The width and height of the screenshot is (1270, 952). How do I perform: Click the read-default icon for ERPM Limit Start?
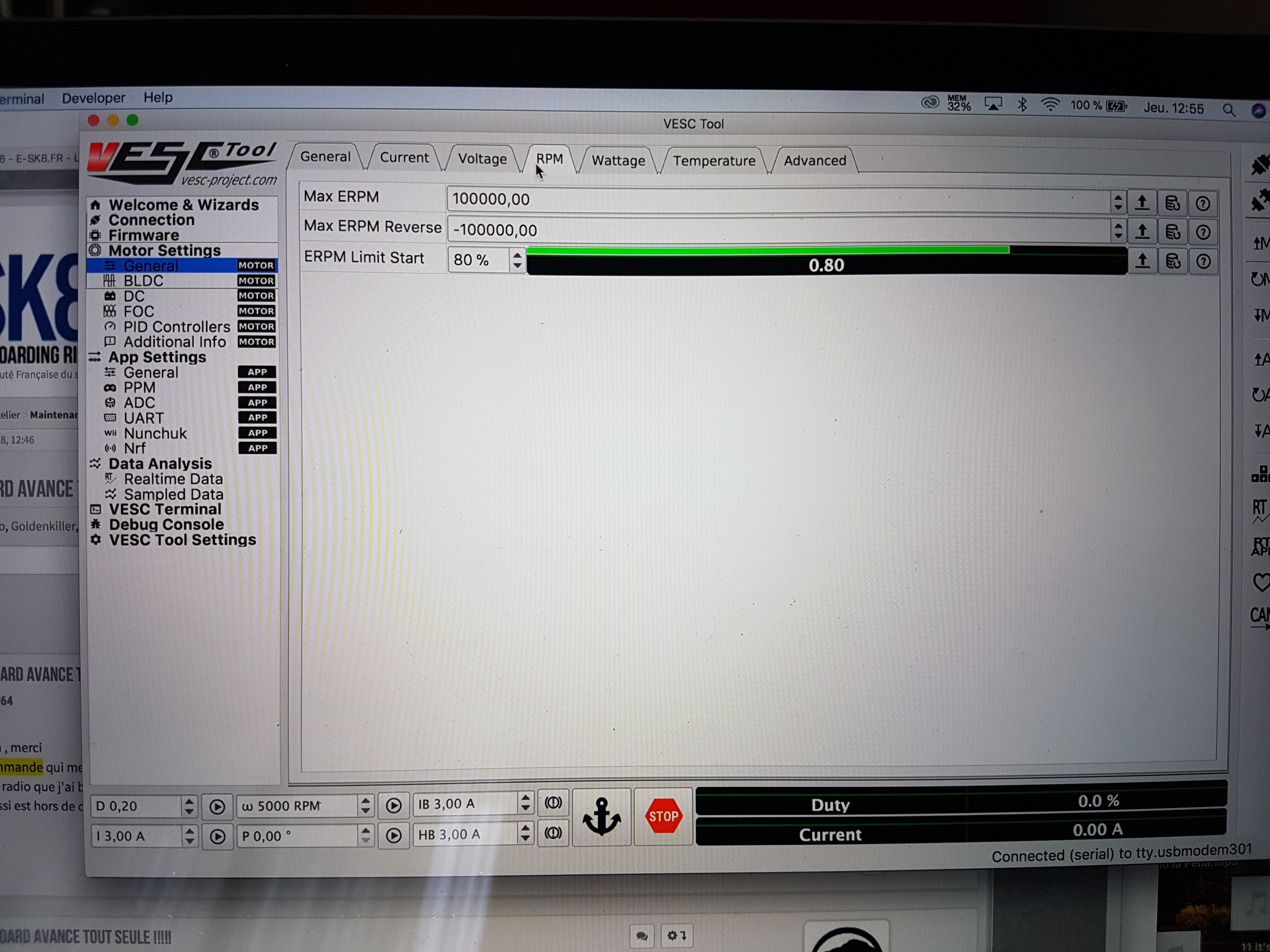[1173, 262]
